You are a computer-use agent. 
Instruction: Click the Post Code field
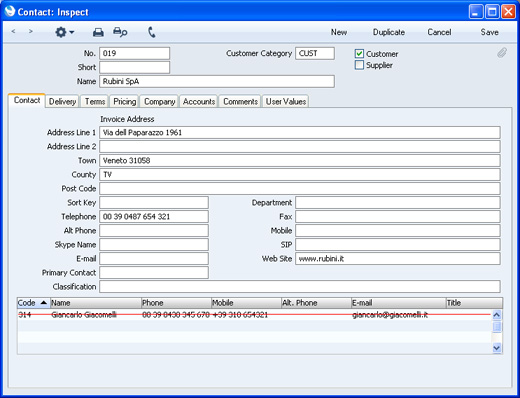(x=300, y=188)
